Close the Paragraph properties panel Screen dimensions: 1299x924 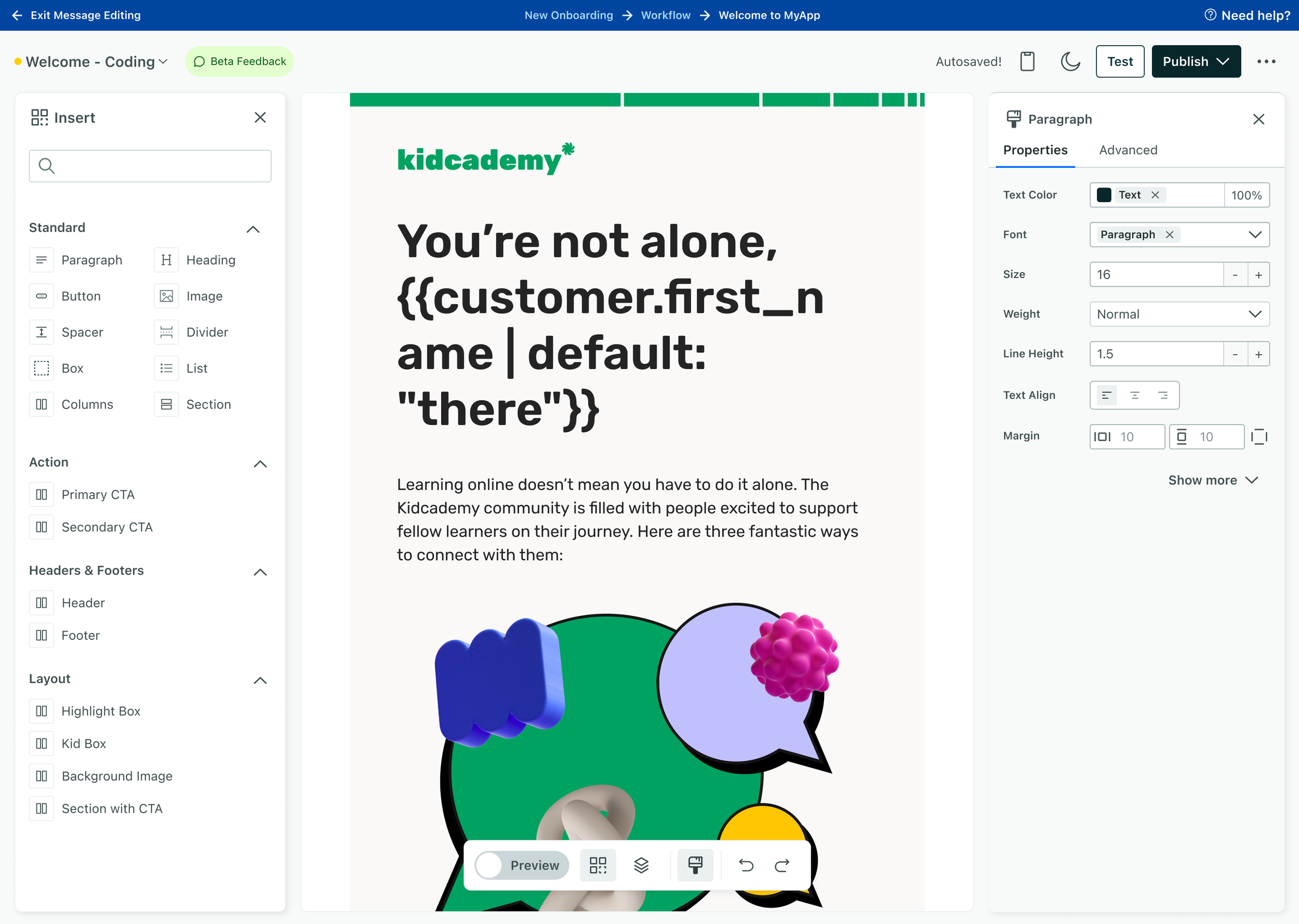[x=1258, y=119]
